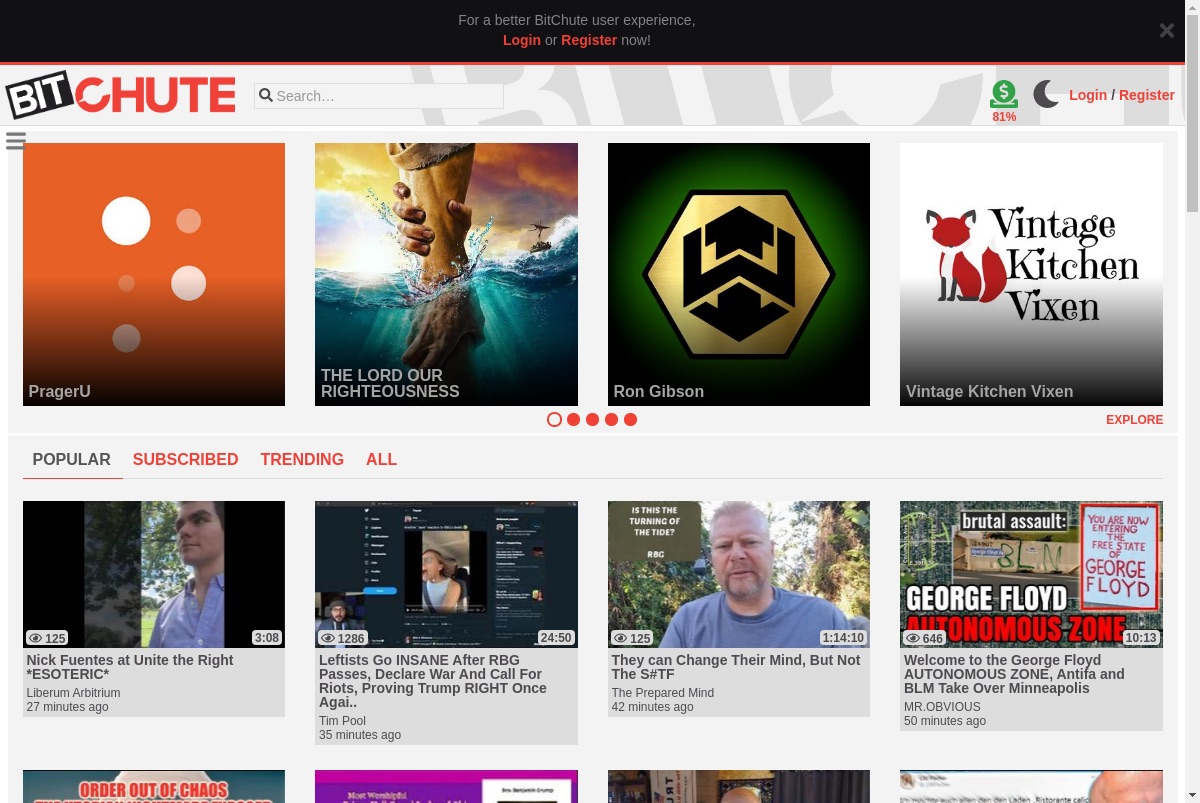
Task: Open the Ron Gibson channel card
Action: (x=739, y=274)
